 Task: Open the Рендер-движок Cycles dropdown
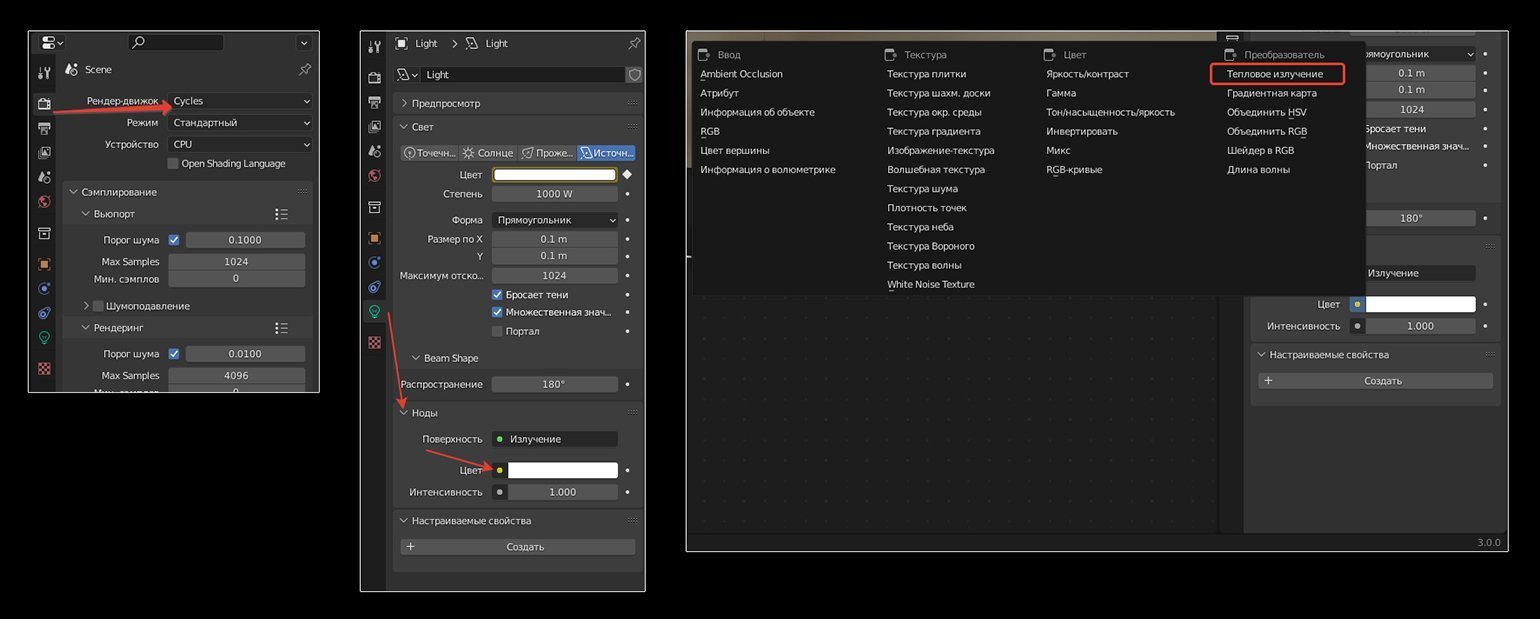coord(240,101)
